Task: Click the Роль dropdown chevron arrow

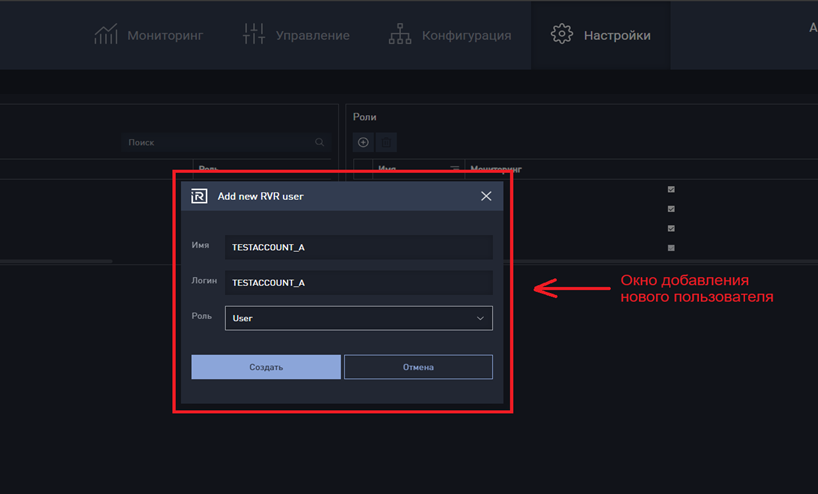Action: (480, 318)
